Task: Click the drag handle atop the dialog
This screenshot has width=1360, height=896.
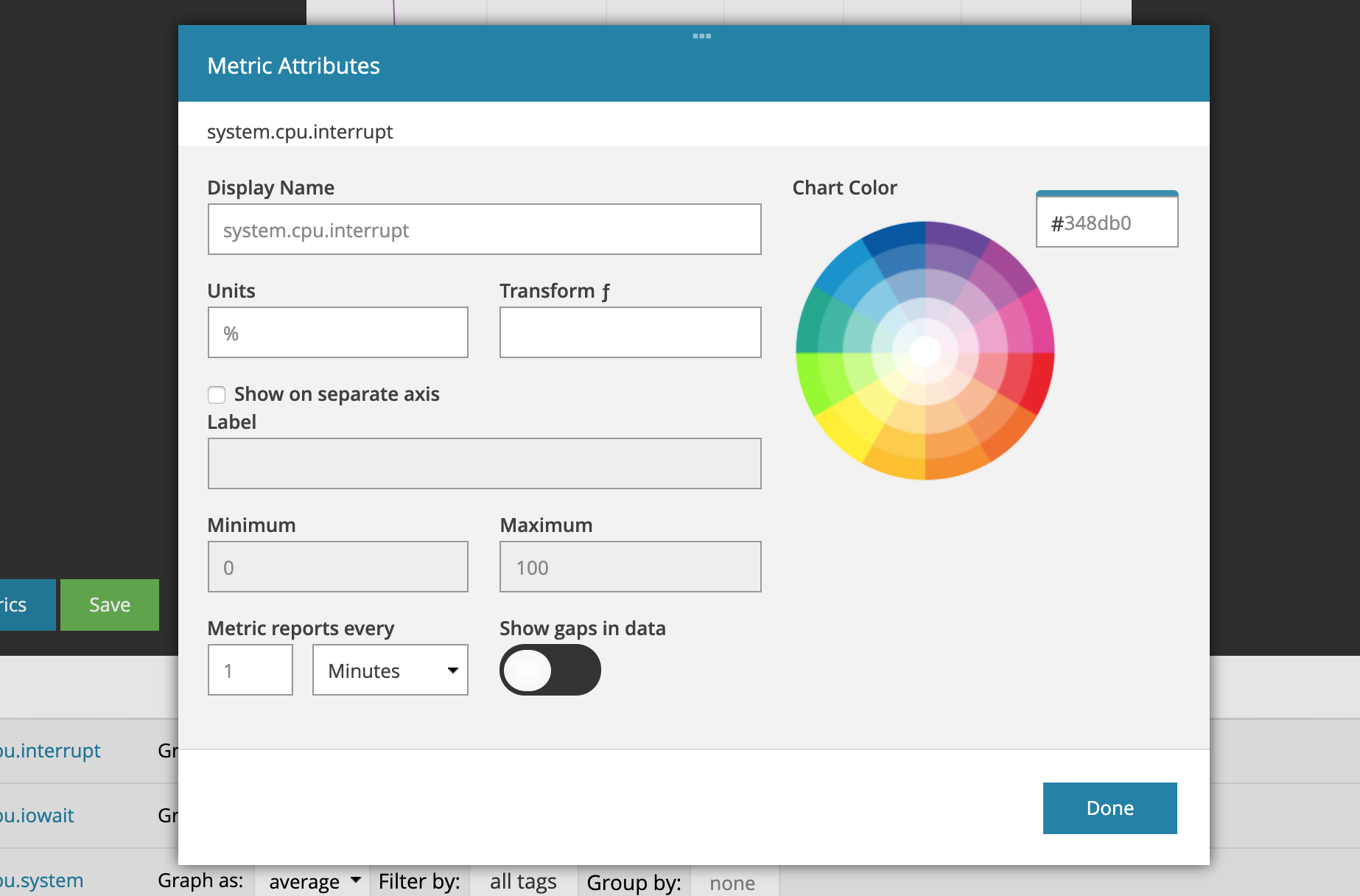Action: 701,36
